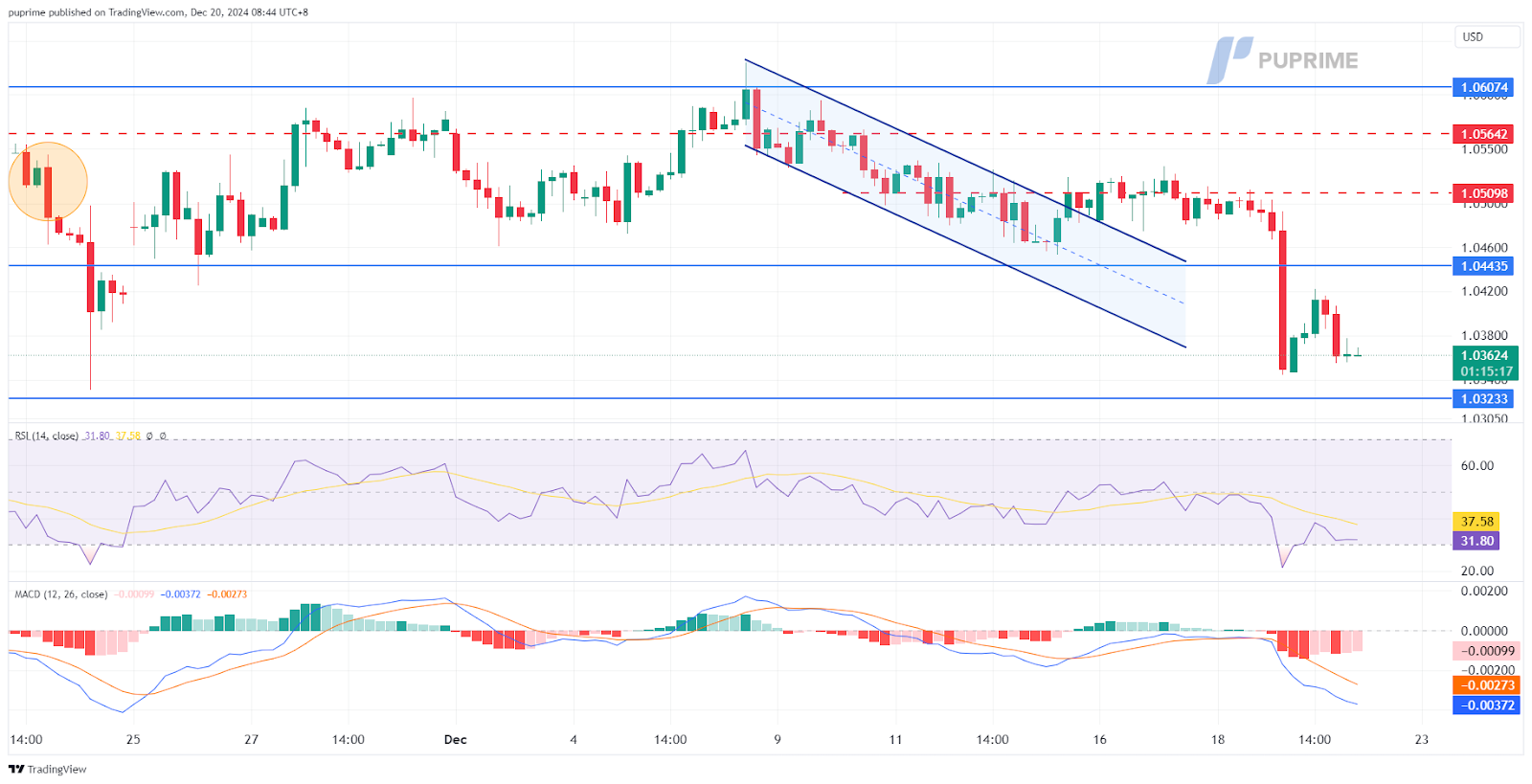Click the MACD 0.00200 scale label

point(1484,592)
